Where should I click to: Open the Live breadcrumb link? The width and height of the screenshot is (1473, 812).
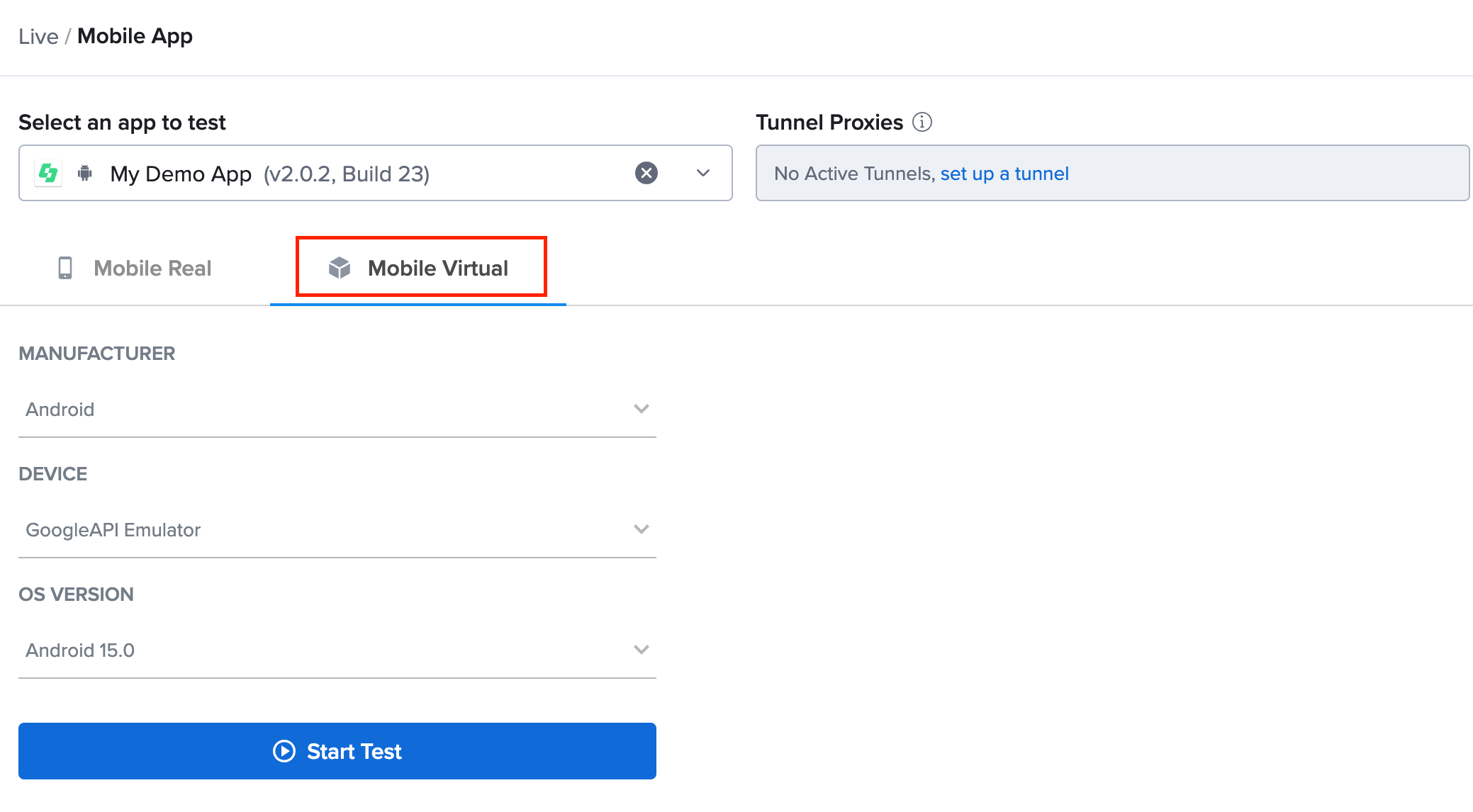pyautogui.click(x=39, y=35)
